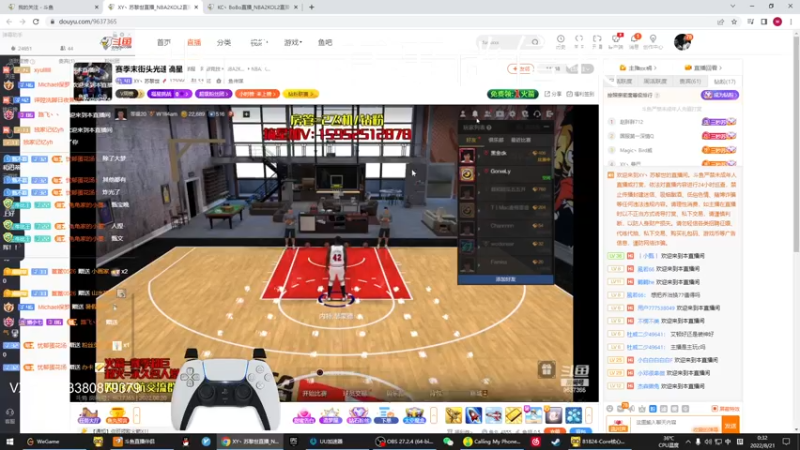Go to the 首页 nav item
The image size is (800, 450).
click(x=164, y=42)
